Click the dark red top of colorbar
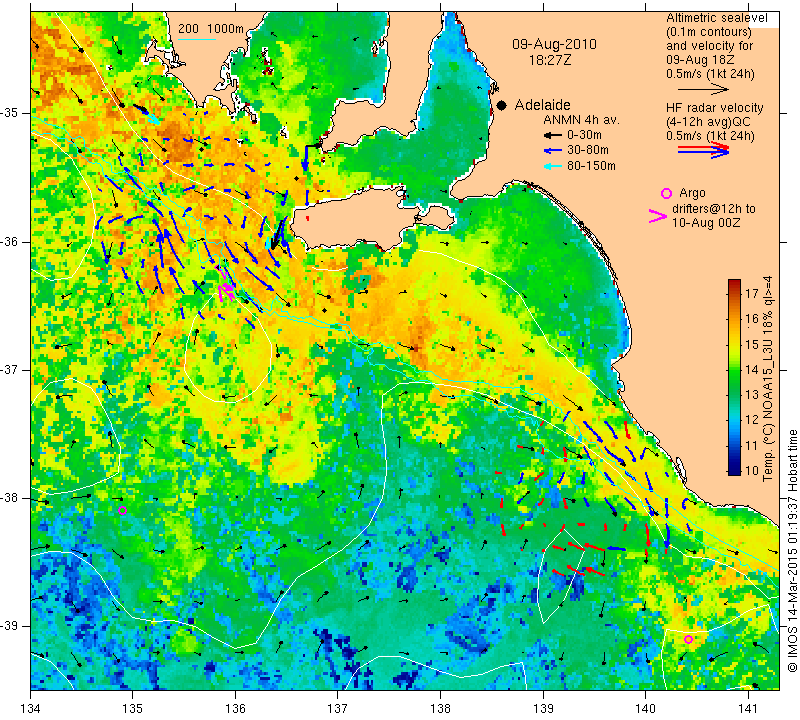This screenshot has height=720, width=800. tap(734, 282)
